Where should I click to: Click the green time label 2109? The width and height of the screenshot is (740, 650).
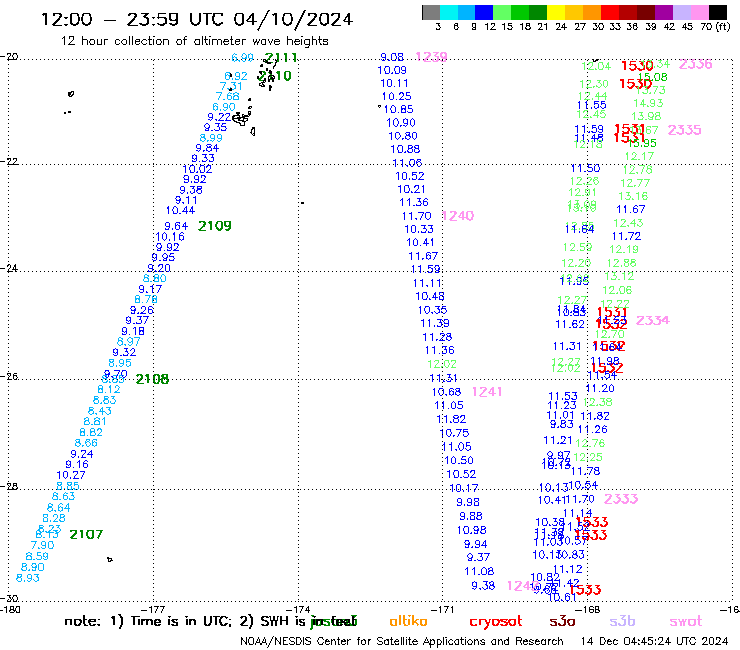tap(215, 226)
